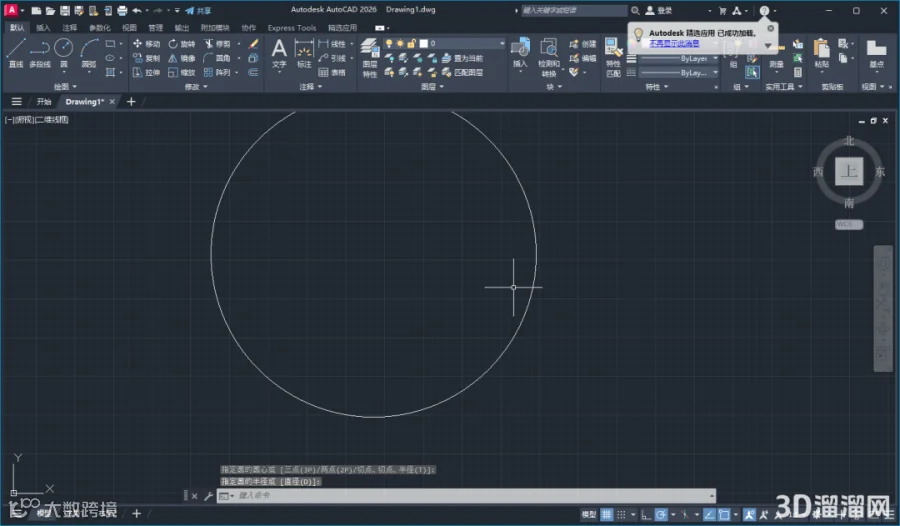Screen dimensions: 900x526
Task: Select the Line (直线) drawing tool
Action: (x=16, y=53)
